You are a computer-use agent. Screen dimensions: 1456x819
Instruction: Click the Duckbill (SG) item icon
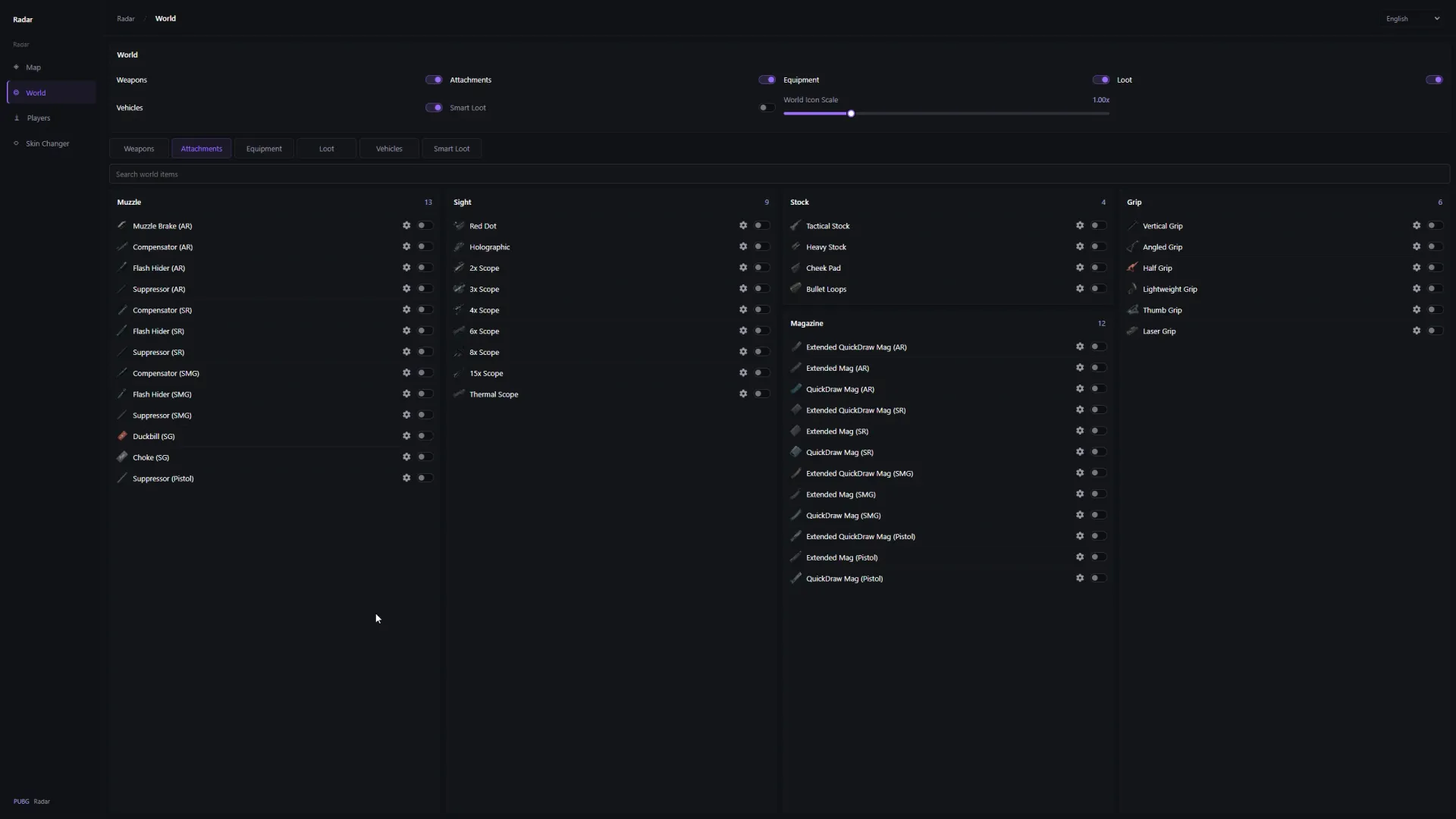click(122, 436)
